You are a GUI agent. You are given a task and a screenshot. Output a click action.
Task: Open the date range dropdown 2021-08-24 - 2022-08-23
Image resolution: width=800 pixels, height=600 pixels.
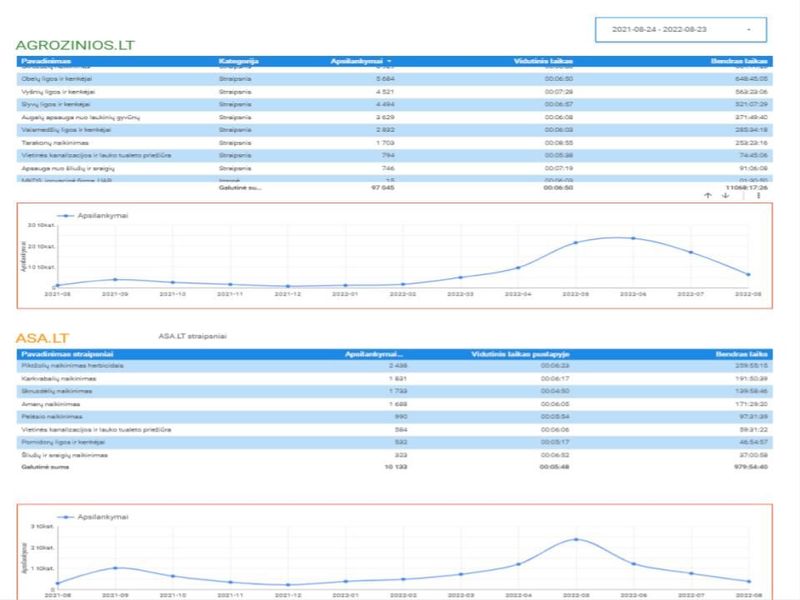[x=681, y=30]
